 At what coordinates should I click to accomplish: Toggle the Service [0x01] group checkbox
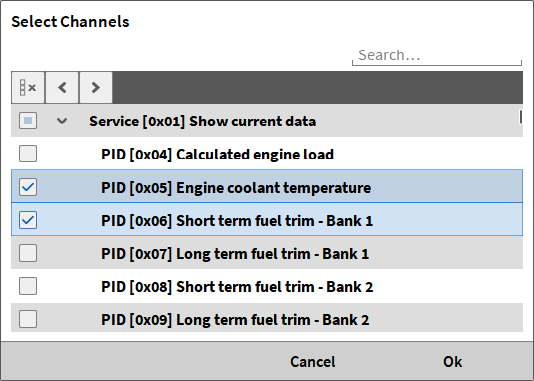(x=28, y=121)
